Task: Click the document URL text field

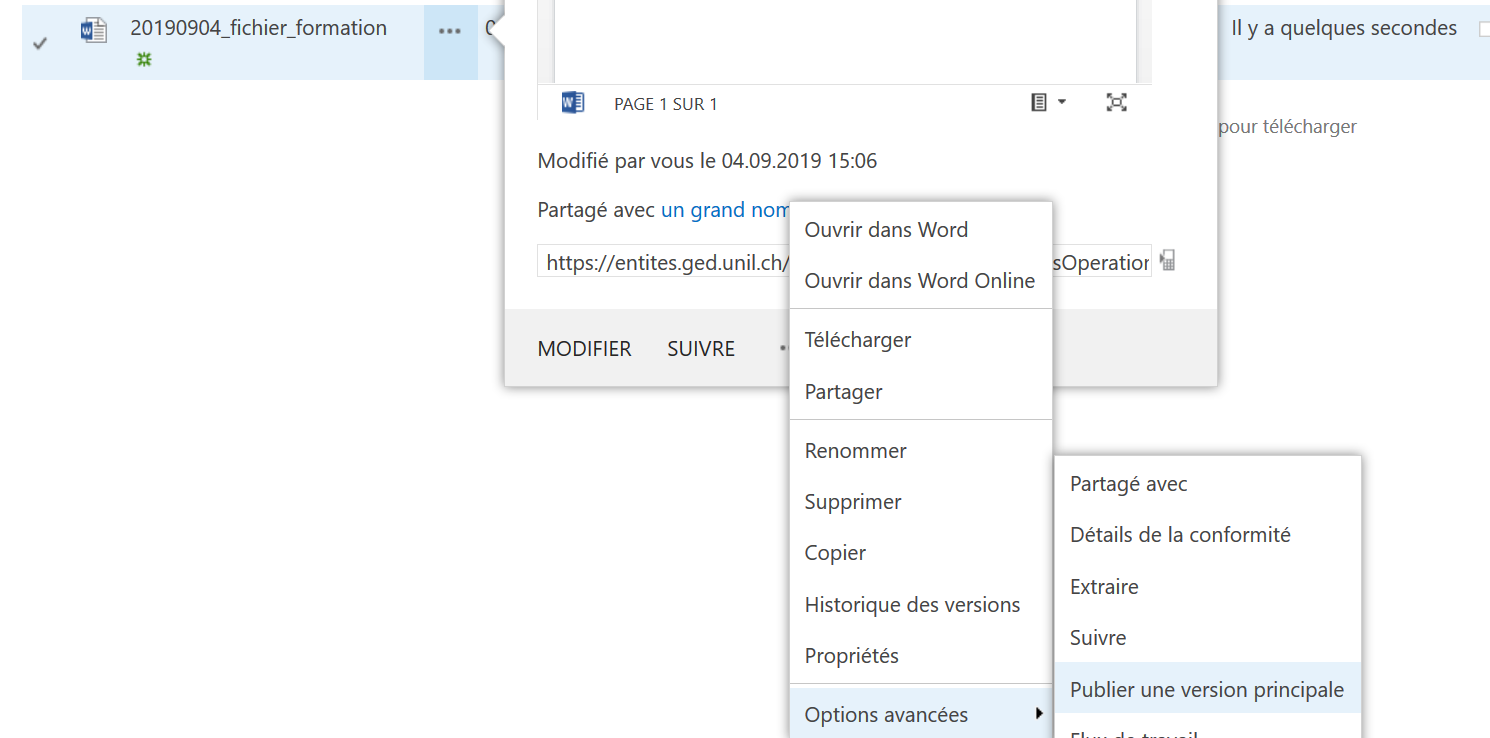Action: pos(662,263)
